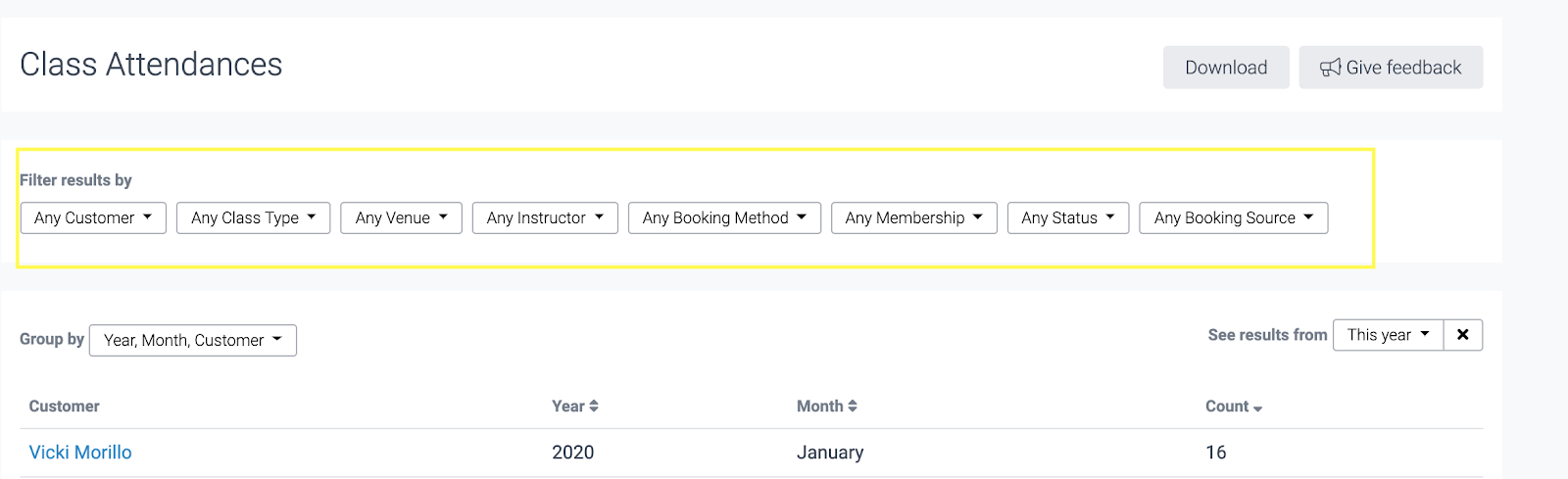Click the megaphone icon in Give feedback
The width and height of the screenshot is (1568, 479).
1330,68
